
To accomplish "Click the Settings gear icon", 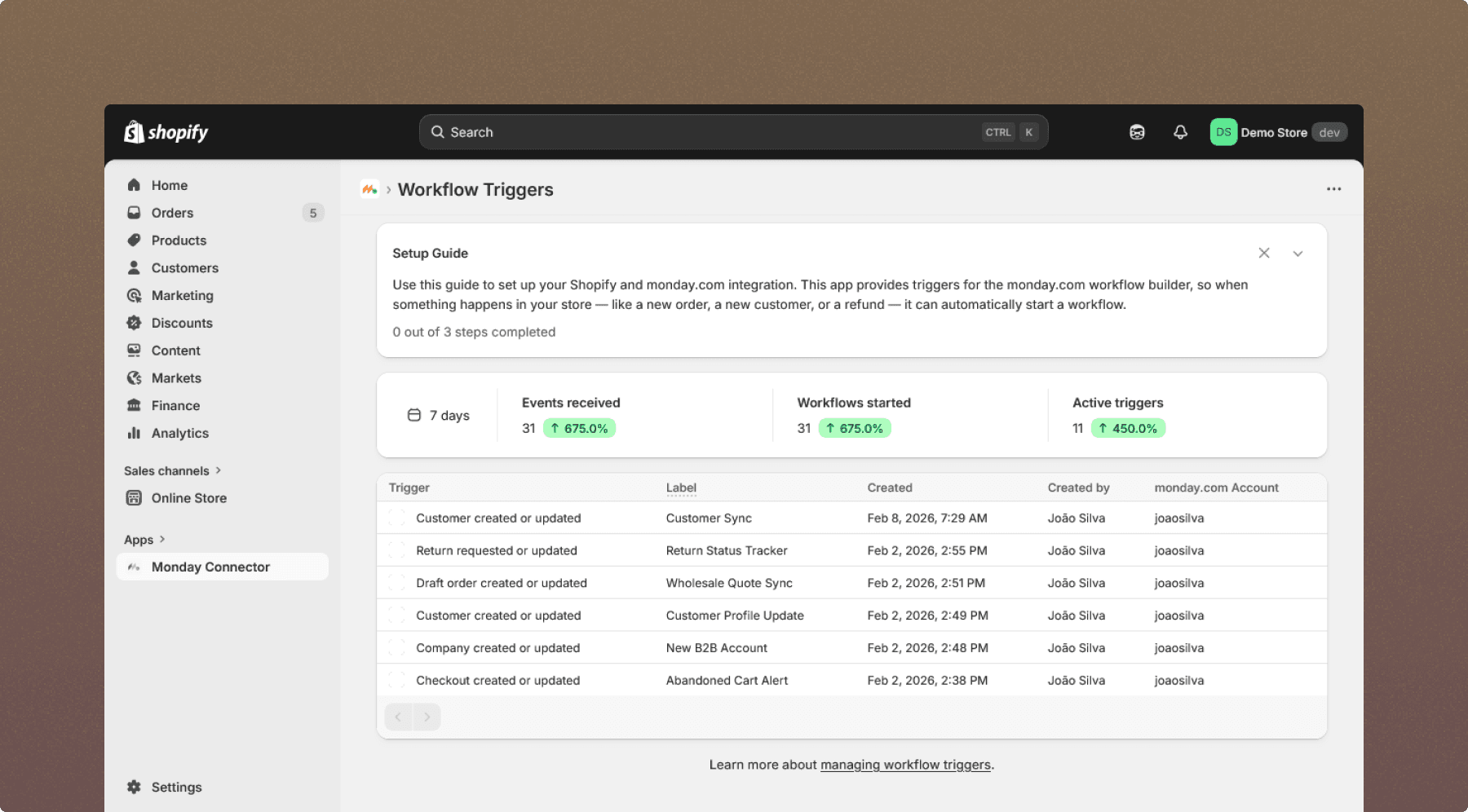I will [x=134, y=787].
